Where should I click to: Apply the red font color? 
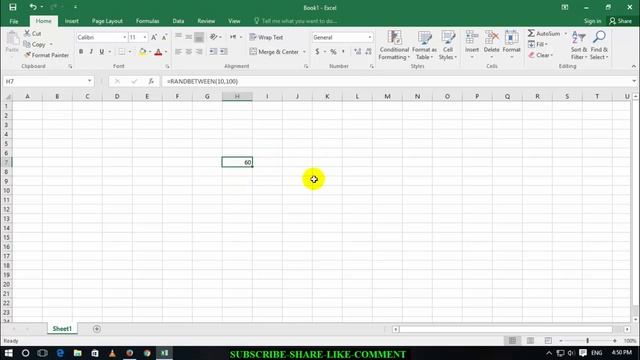pos(158,52)
